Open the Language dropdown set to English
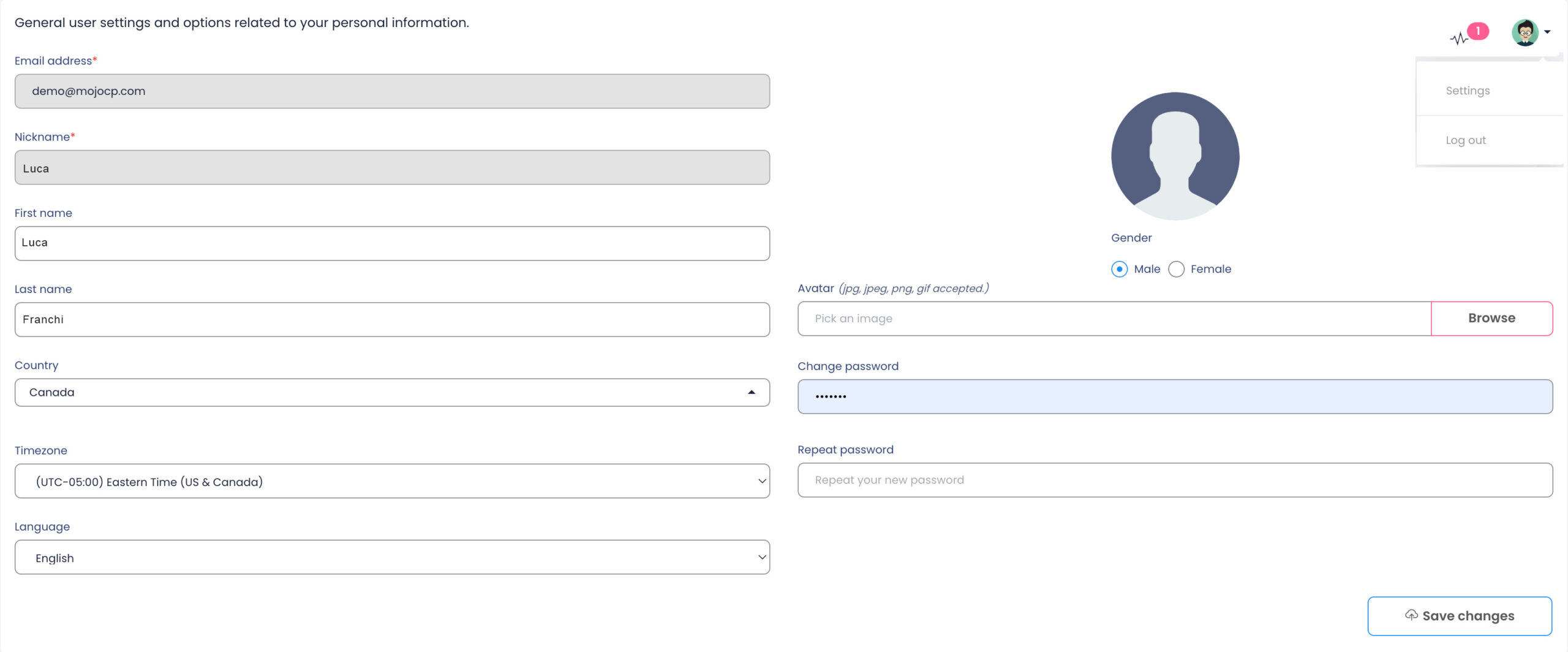This screenshot has height=652, width=1568. pyautogui.click(x=392, y=557)
